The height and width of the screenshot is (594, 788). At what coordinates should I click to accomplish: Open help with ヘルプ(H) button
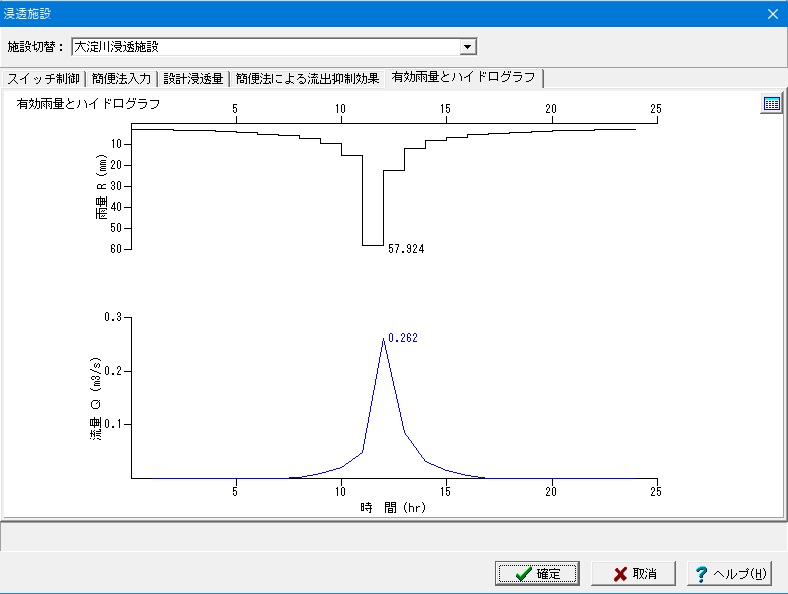[x=729, y=573]
